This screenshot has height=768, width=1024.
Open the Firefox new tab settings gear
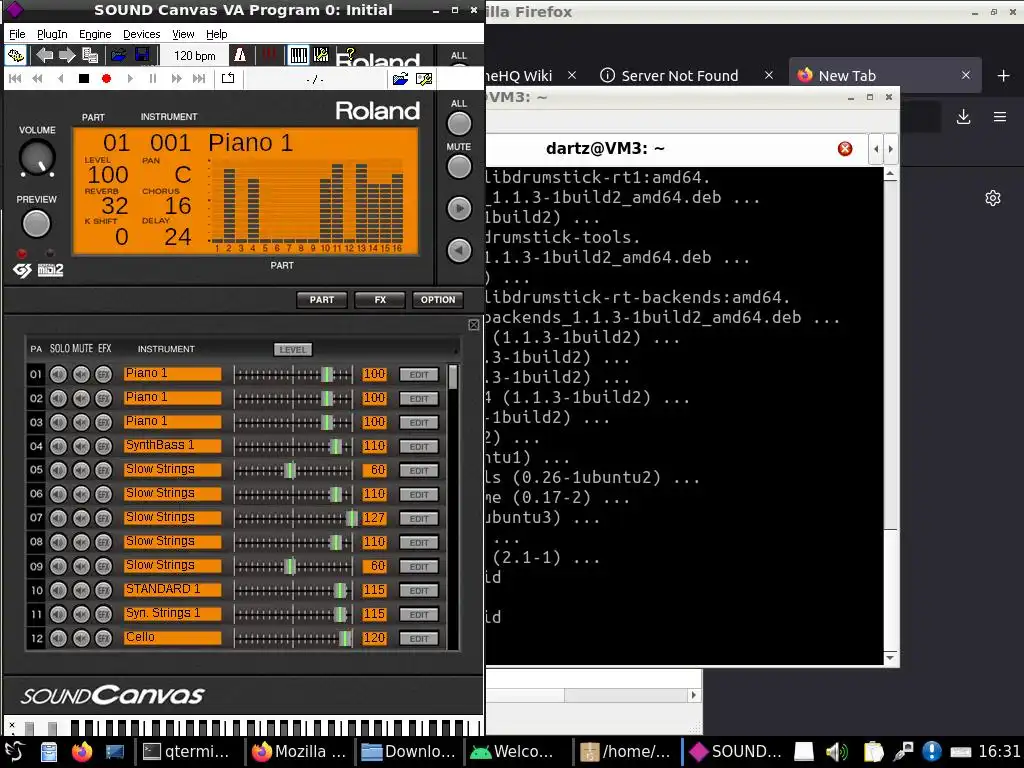pos(993,198)
